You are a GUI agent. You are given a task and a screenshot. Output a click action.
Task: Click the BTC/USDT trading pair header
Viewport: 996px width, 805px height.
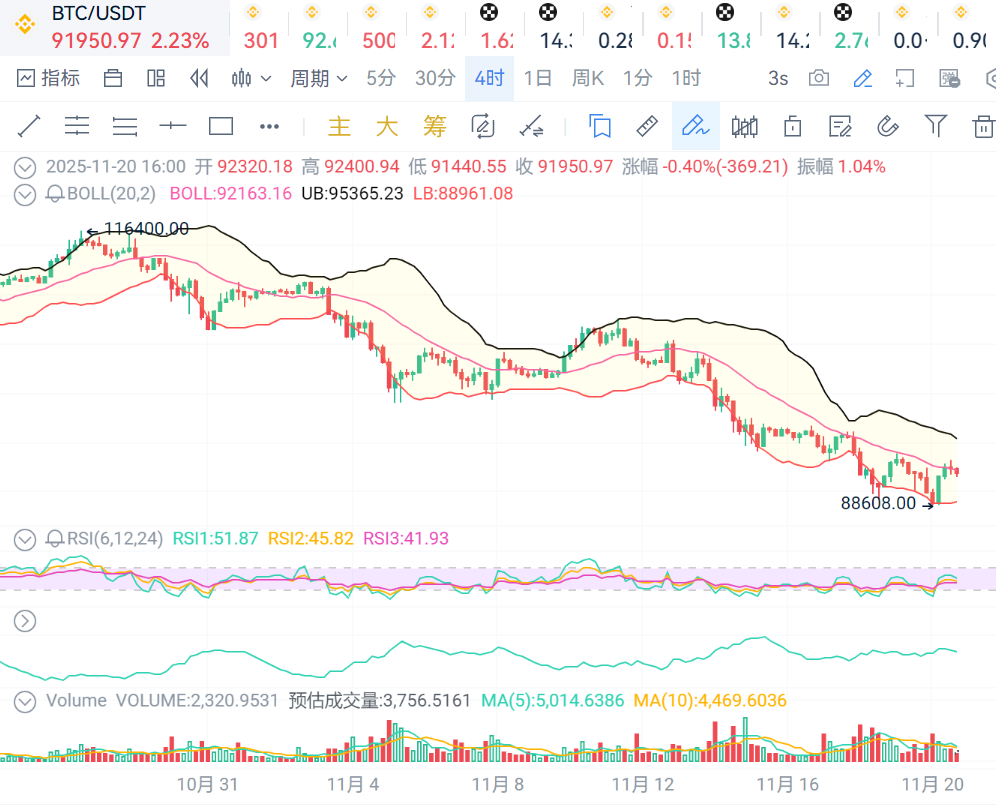click(98, 14)
